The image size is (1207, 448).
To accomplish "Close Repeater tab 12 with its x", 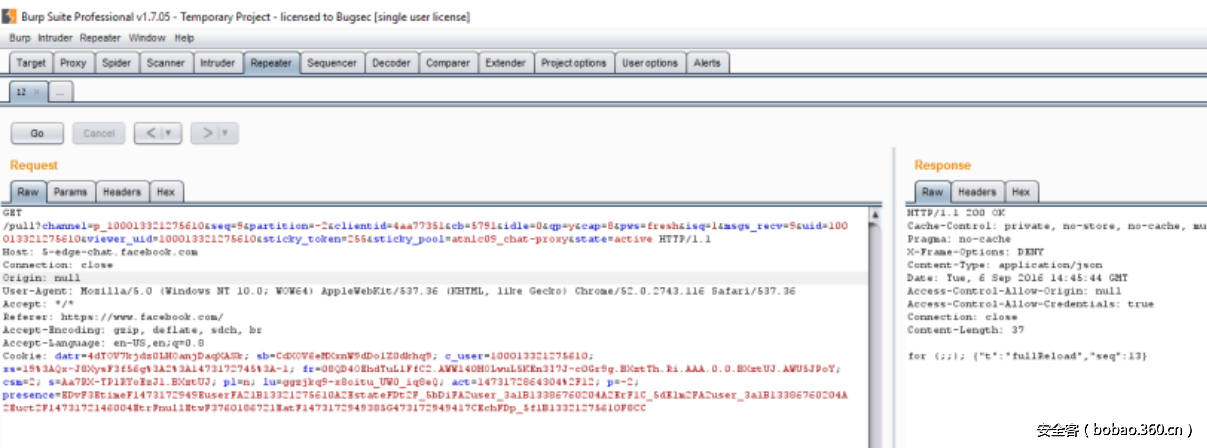I will pos(37,92).
